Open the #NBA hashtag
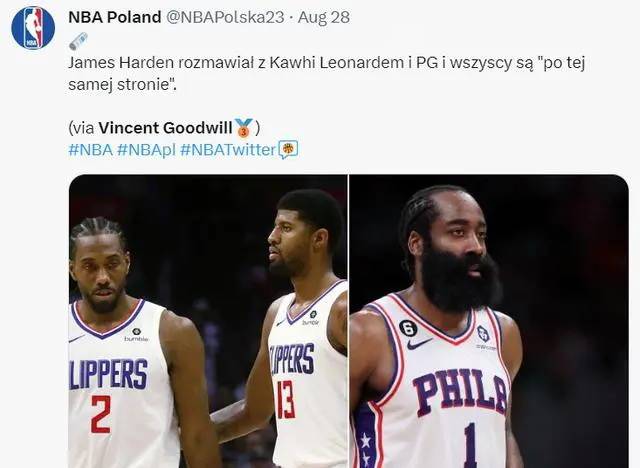This screenshot has width=640, height=468. pyautogui.click(x=91, y=150)
